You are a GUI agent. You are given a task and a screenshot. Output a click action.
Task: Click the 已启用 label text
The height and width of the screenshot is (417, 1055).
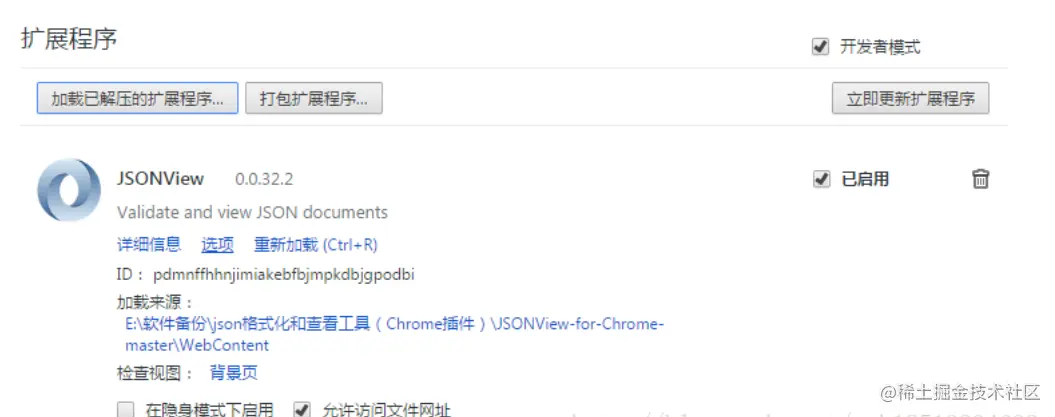pyautogui.click(x=865, y=179)
